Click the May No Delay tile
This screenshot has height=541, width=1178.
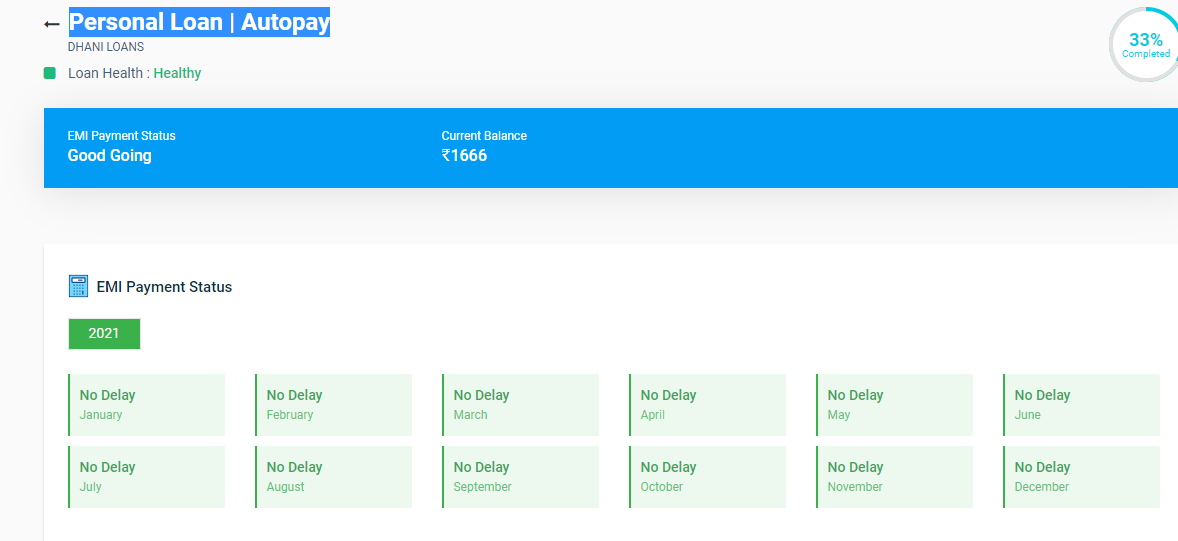(x=894, y=405)
